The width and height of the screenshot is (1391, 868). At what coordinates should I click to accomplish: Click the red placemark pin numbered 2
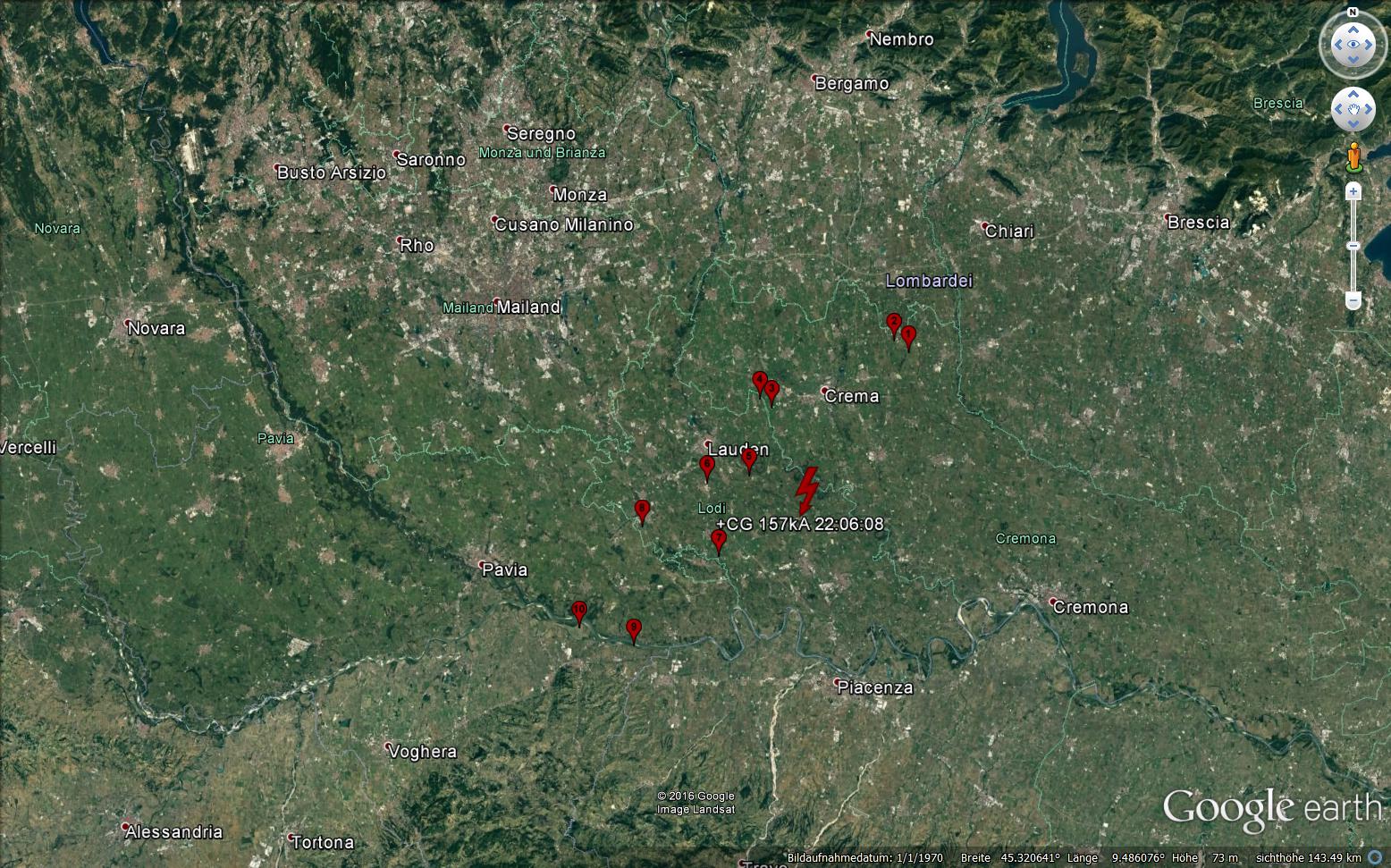[893, 324]
